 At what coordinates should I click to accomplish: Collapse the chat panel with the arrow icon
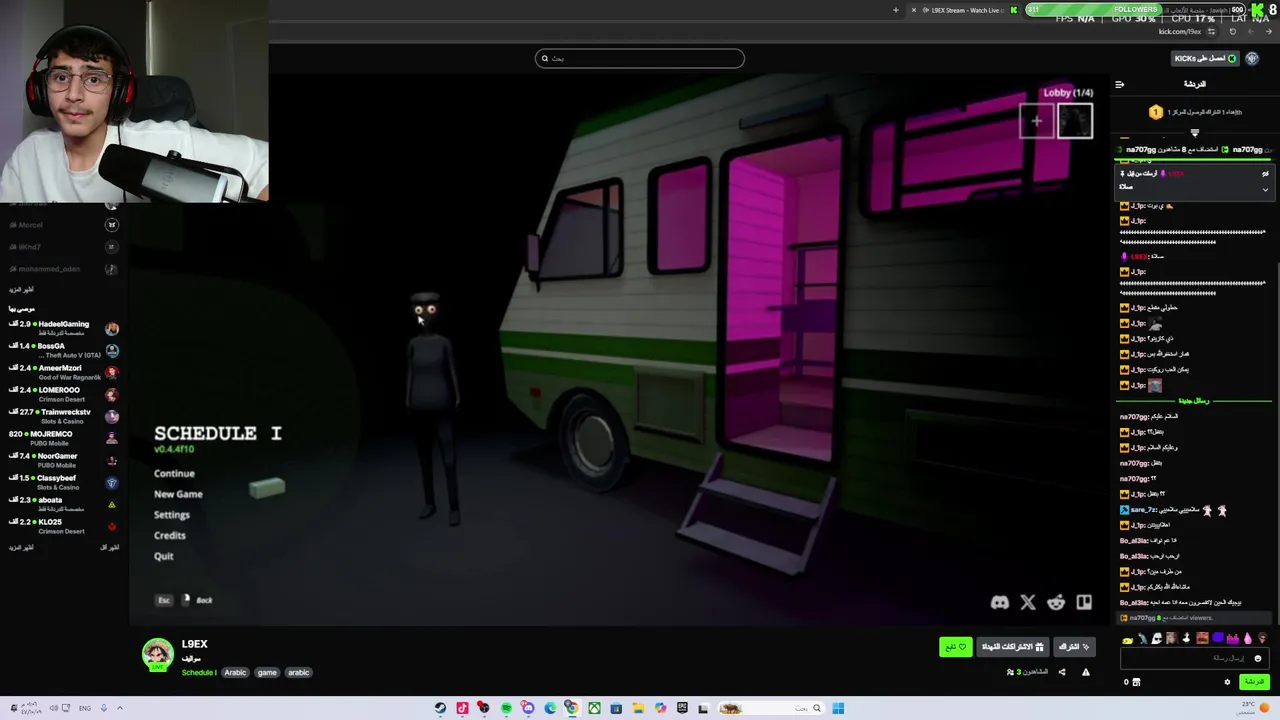pyautogui.click(x=1120, y=84)
